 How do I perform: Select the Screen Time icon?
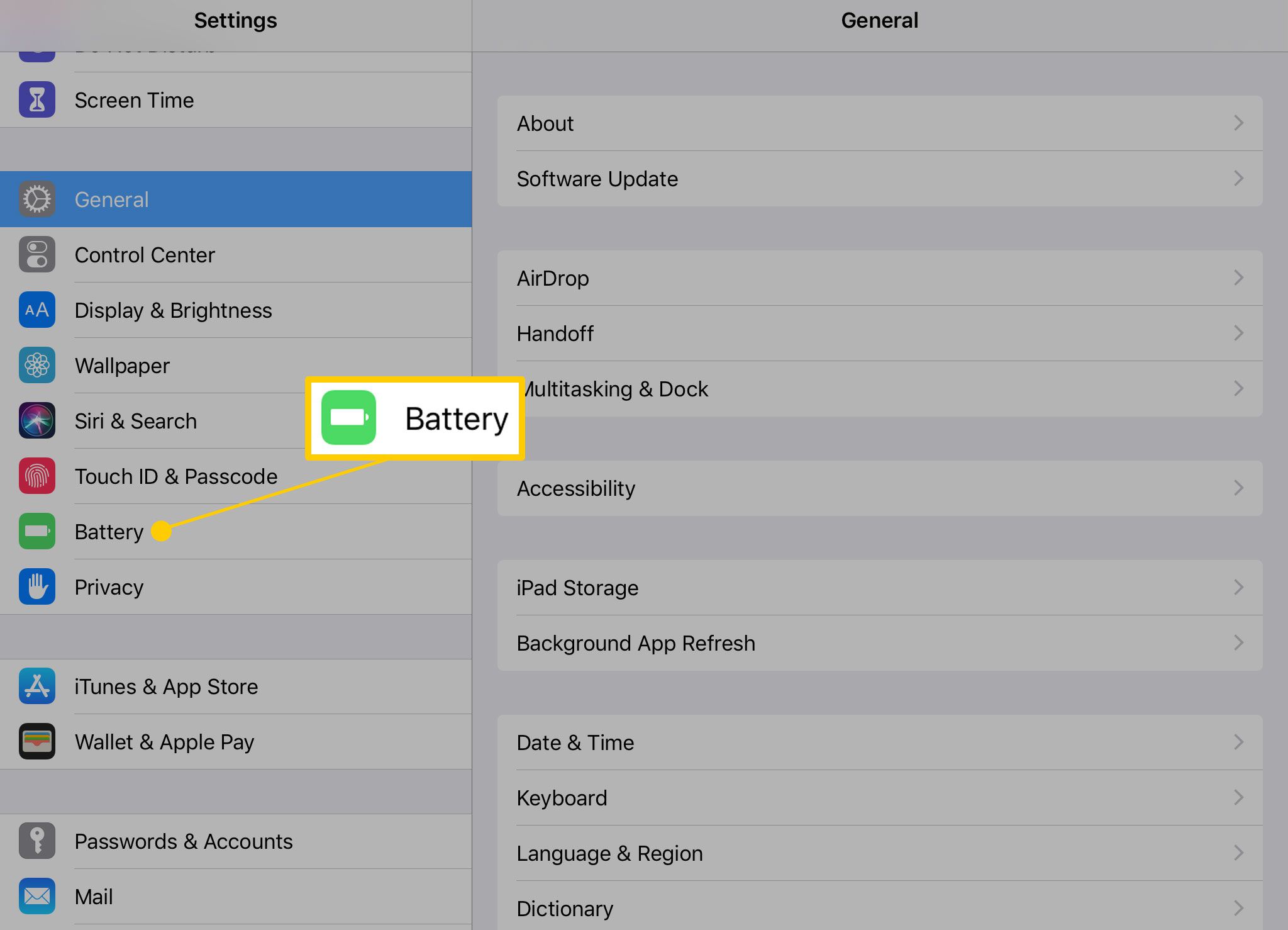[x=37, y=98]
